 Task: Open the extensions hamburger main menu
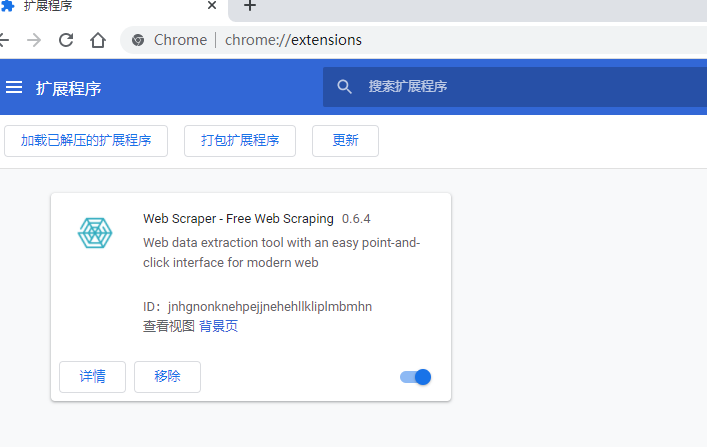pyautogui.click(x=14, y=87)
